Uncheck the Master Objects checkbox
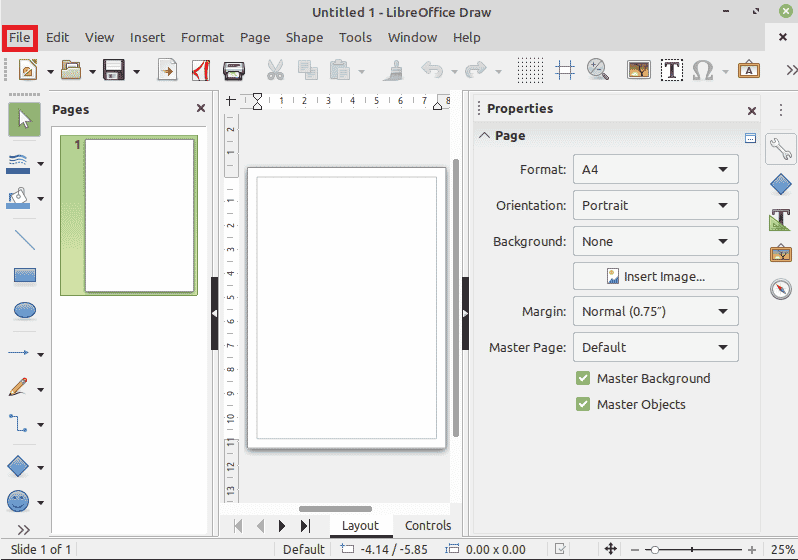This screenshot has height=560, width=798. (x=583, y=404)
